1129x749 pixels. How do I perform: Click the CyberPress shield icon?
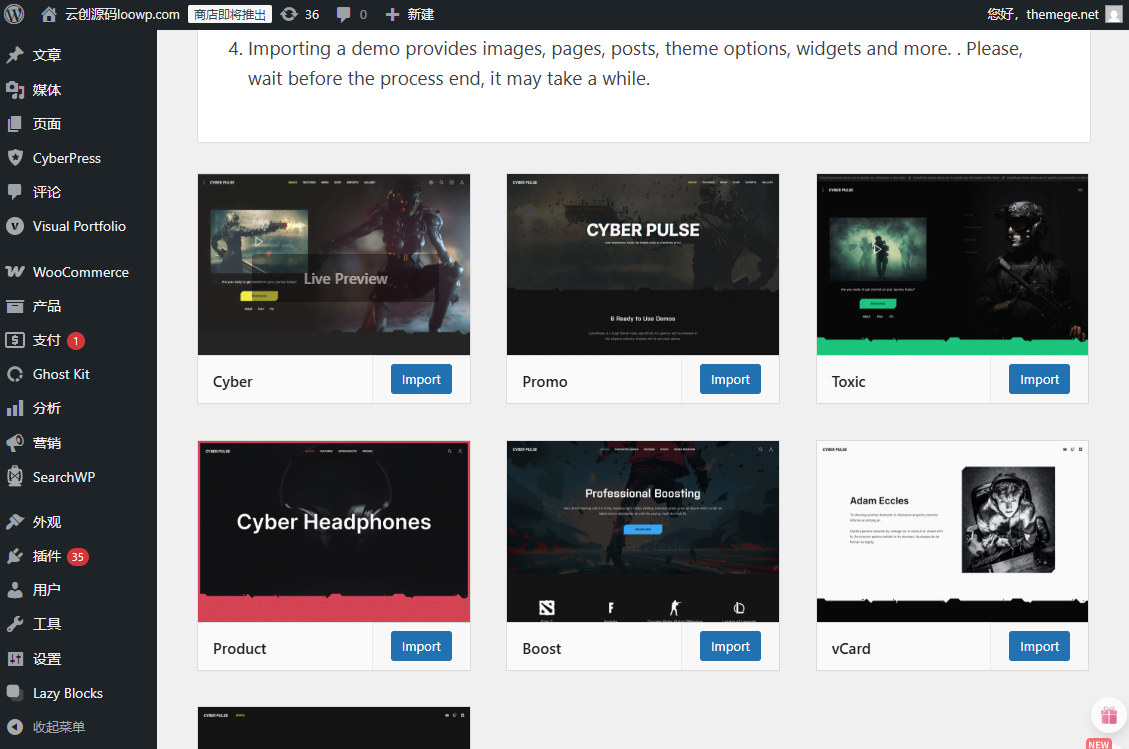15,158
